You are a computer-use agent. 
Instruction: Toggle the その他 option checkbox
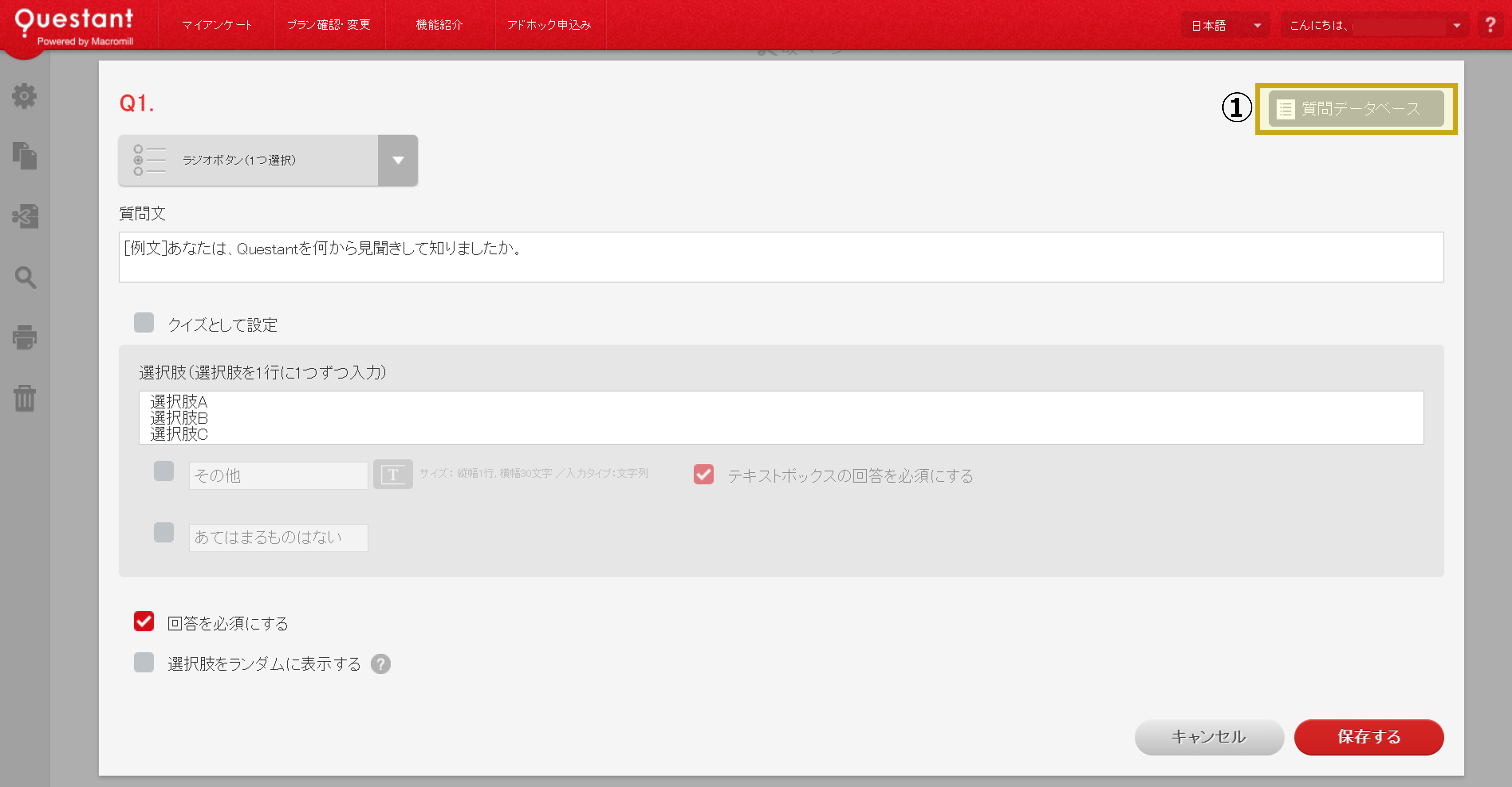[164, 471]
